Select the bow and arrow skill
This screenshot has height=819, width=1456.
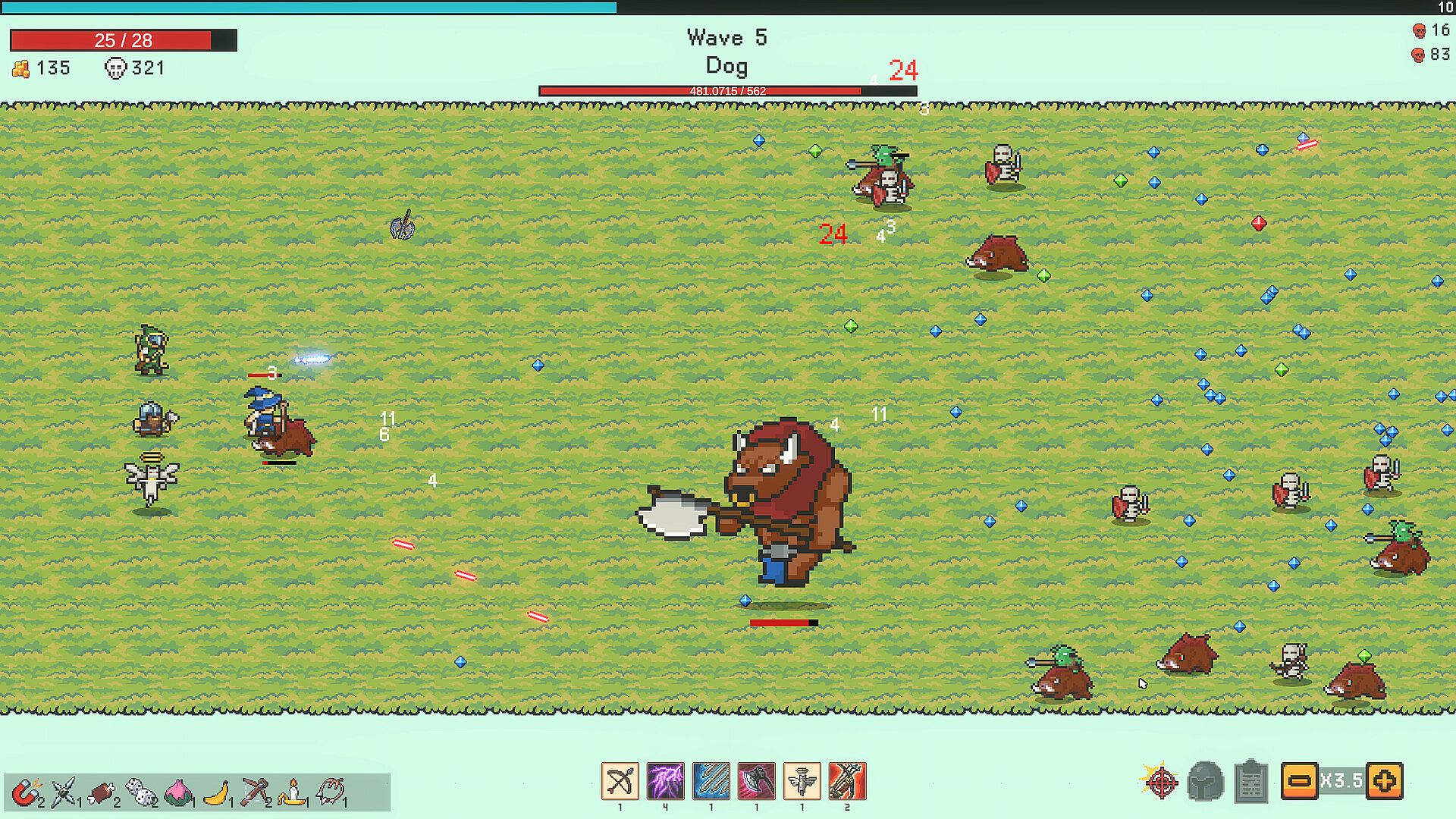point(620,781)
